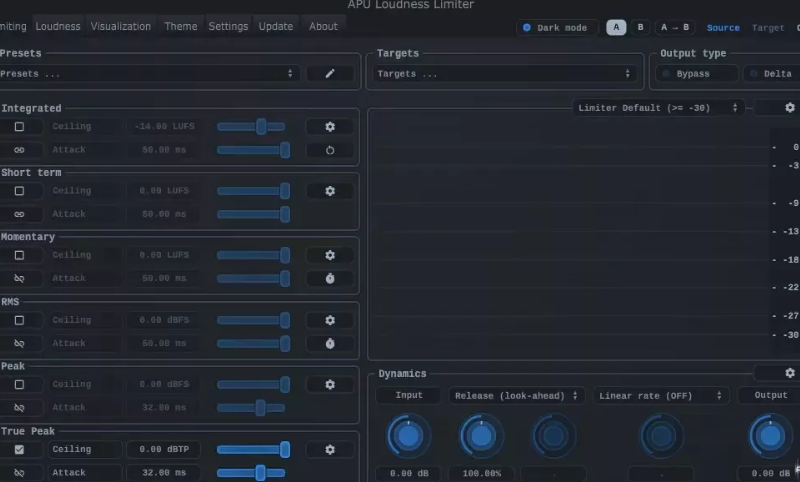
Task: Select the B state button
Action: click(x=640, y=28)
